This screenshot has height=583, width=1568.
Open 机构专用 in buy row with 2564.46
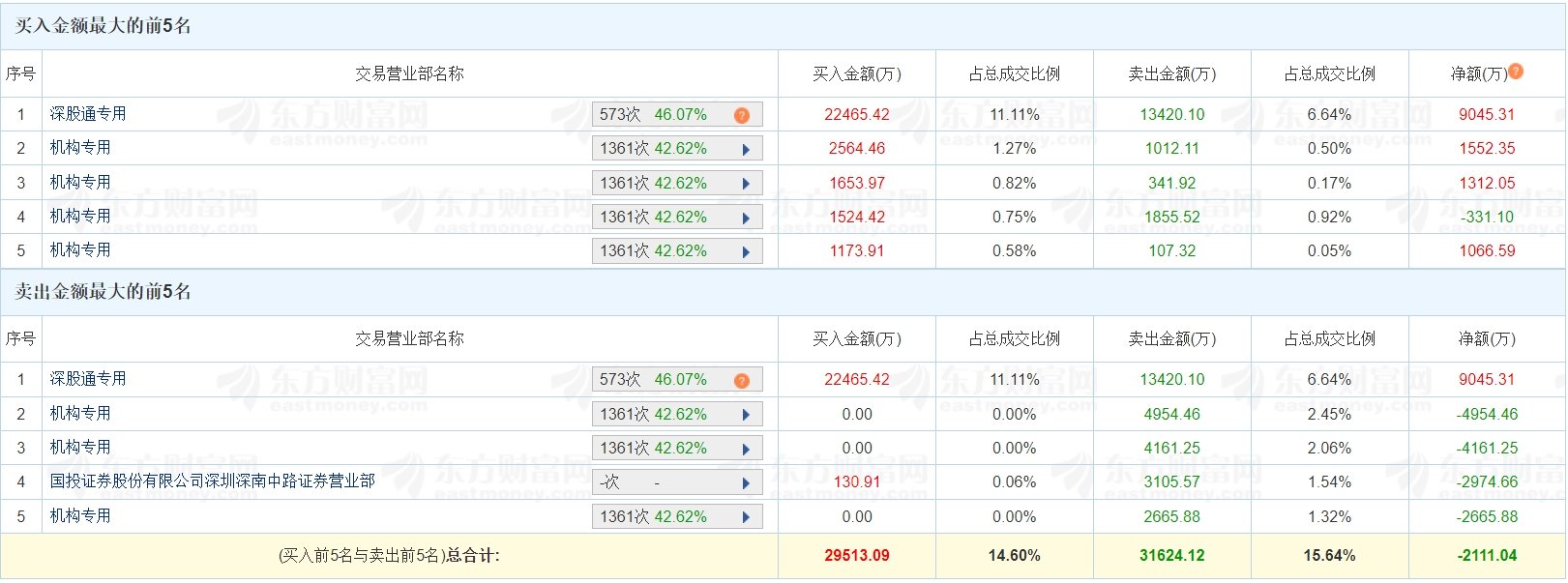pyautogui.click(x=80, y=148)
